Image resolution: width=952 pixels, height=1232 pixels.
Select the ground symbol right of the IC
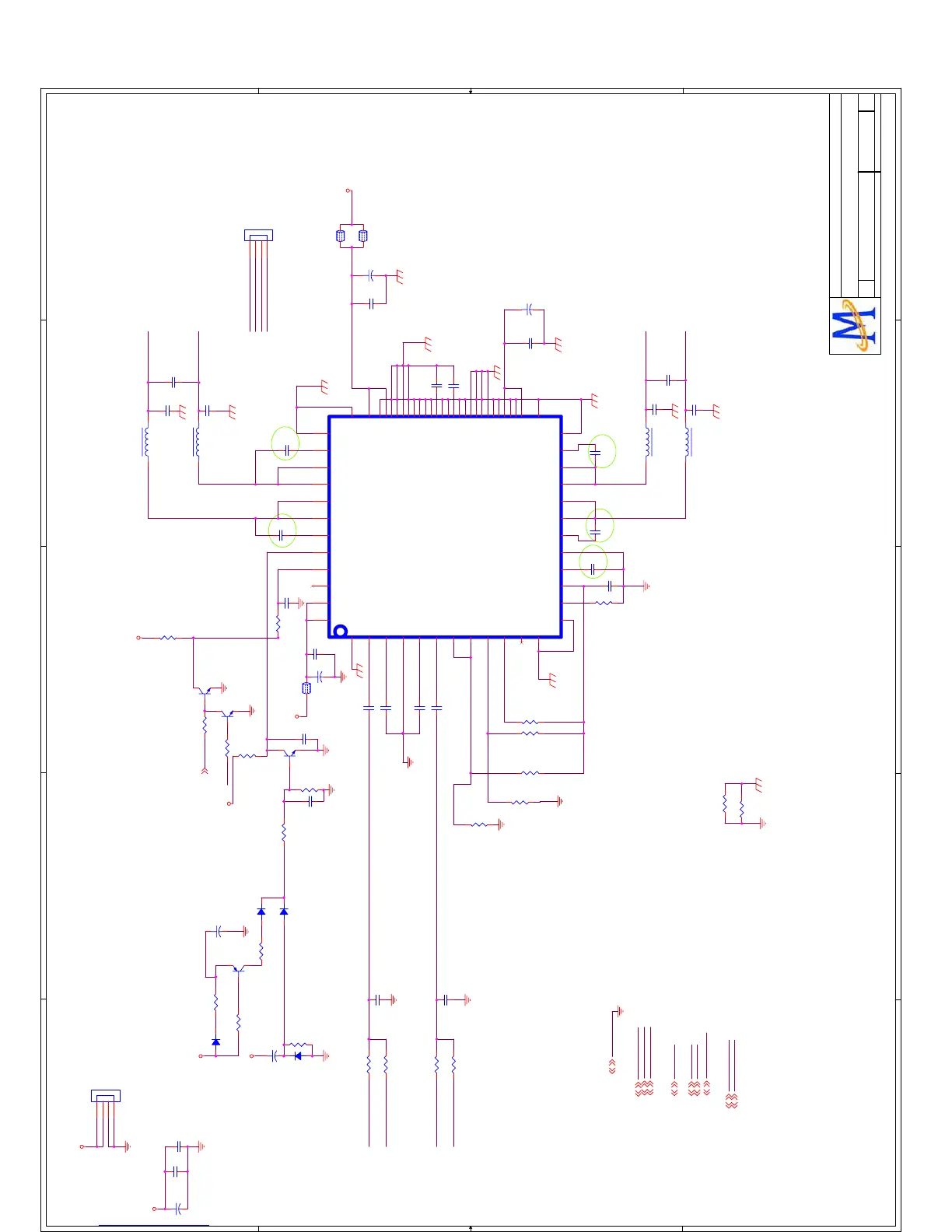(646, 586)
